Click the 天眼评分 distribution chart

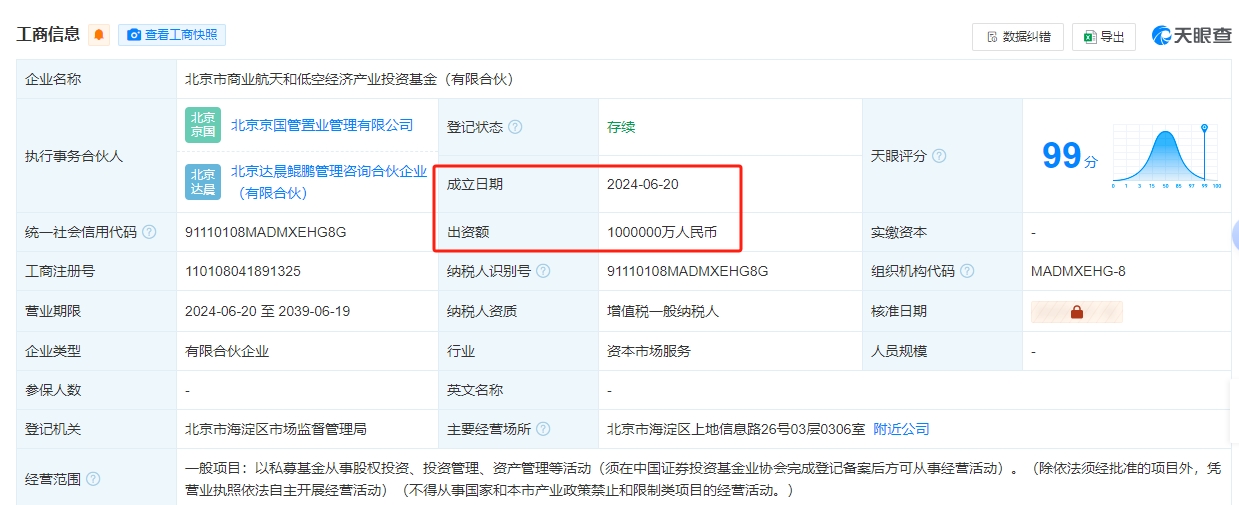tap(1166, 156)
